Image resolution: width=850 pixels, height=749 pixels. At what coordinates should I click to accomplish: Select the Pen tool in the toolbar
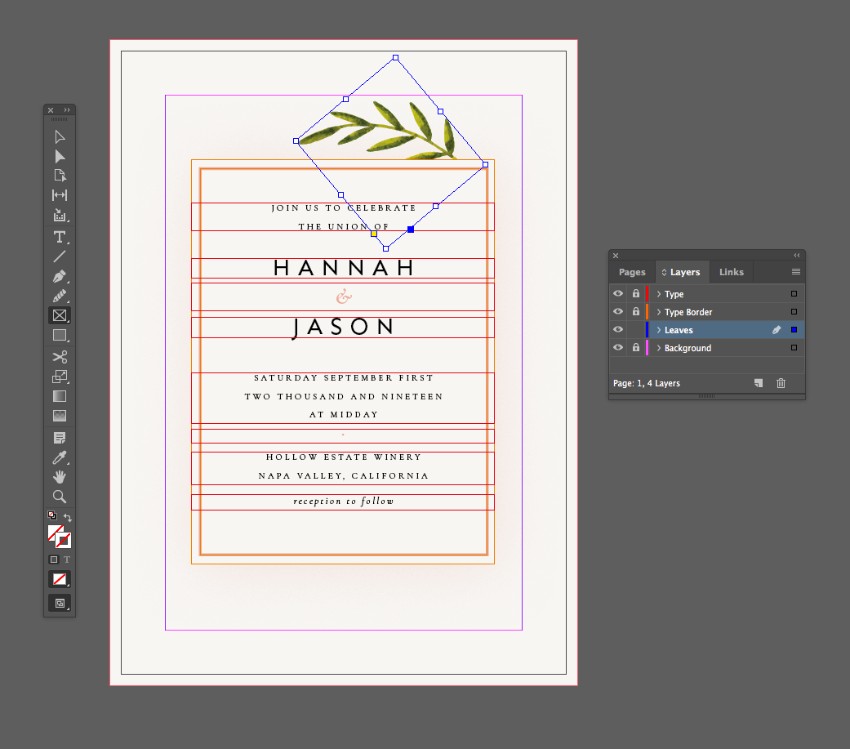point(60,276)
